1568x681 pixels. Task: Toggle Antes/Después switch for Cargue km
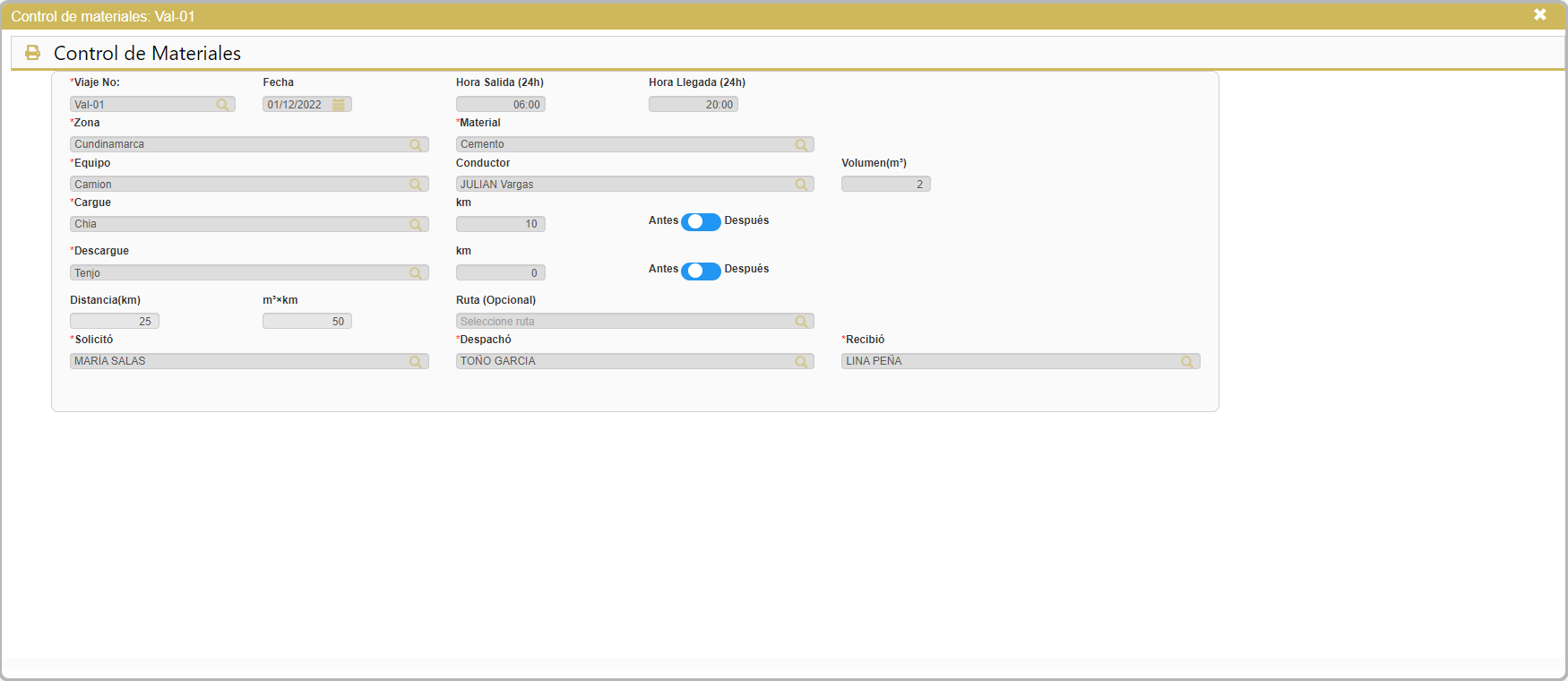(701, 222)
